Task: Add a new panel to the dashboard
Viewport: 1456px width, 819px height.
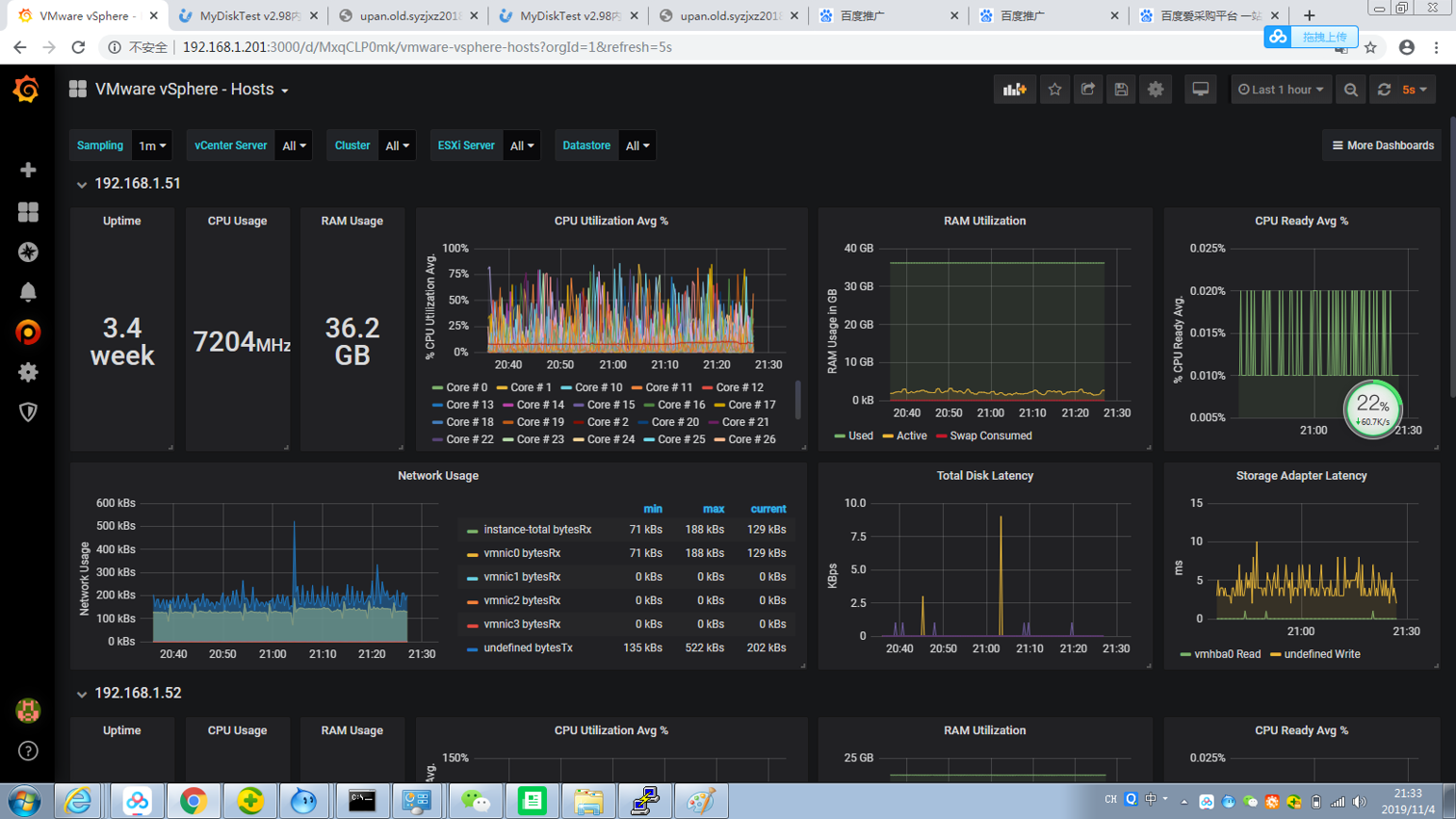Action: [1015, 89]
